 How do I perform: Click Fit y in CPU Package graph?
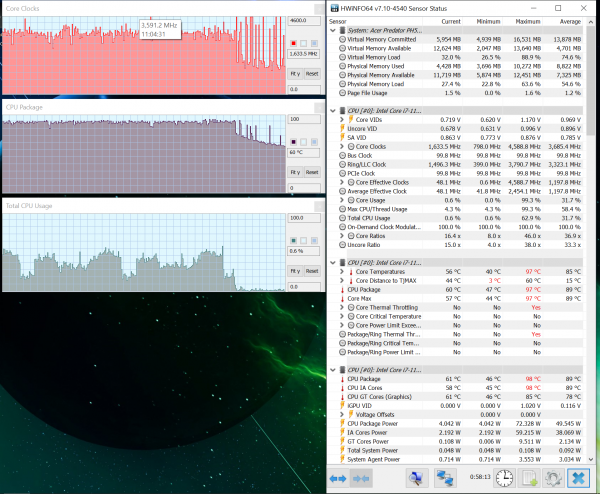pos(295,172)
